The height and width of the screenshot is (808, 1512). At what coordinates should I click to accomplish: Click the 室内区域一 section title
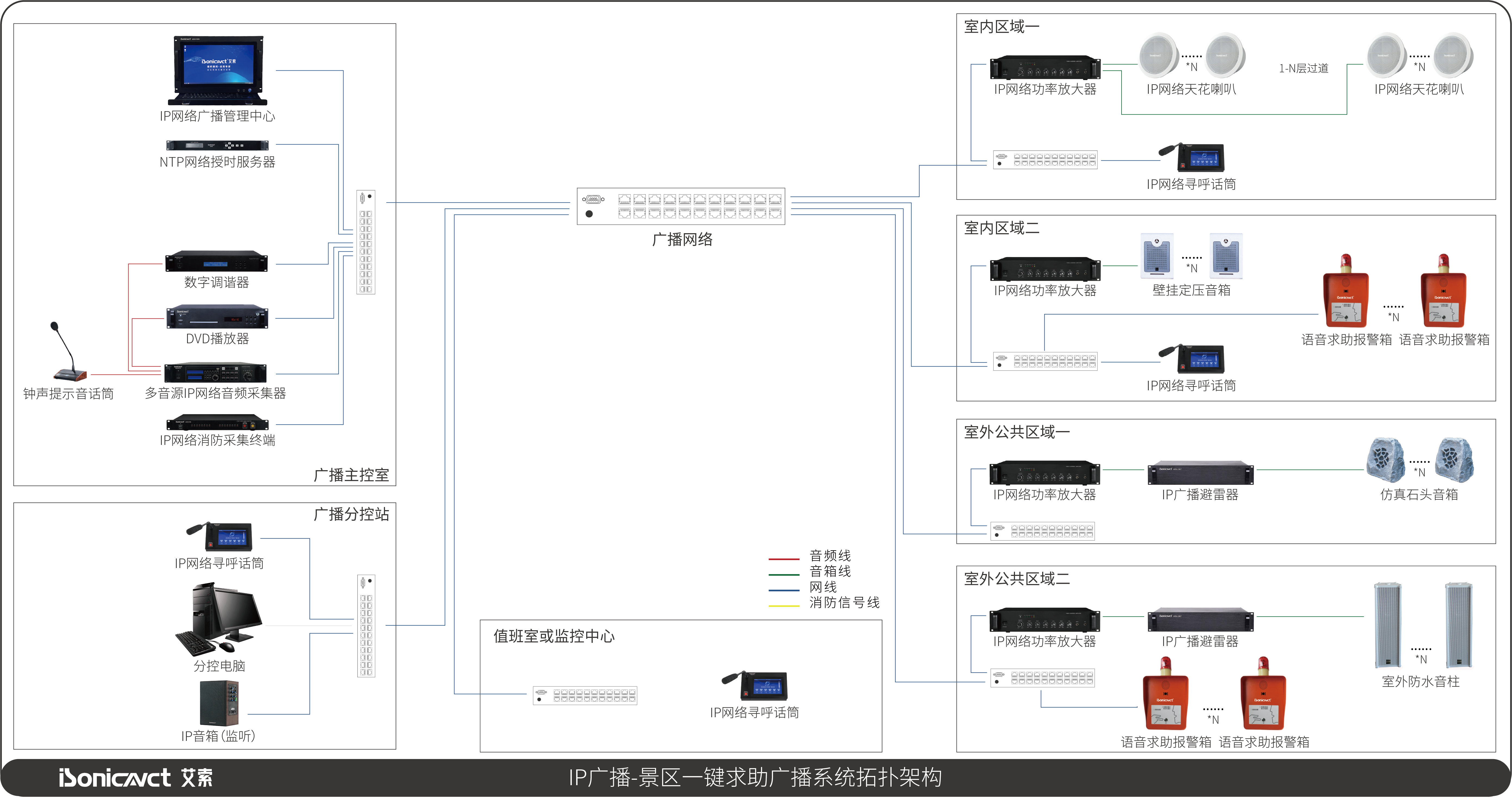1001,26
